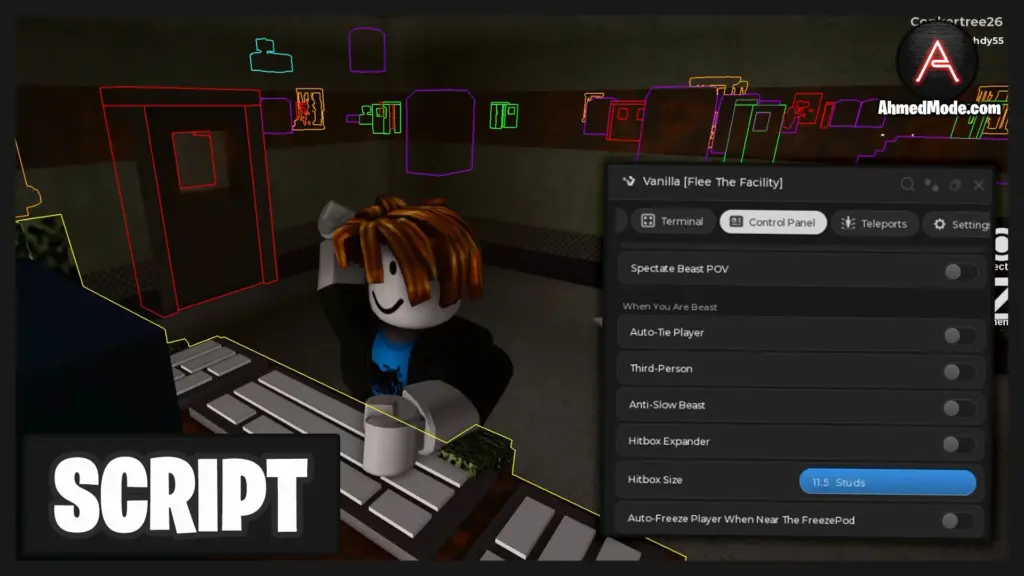The image size is (1024, 576).
Task: Click the Terminal tab grid icon
Action: (x=648, y=221)
